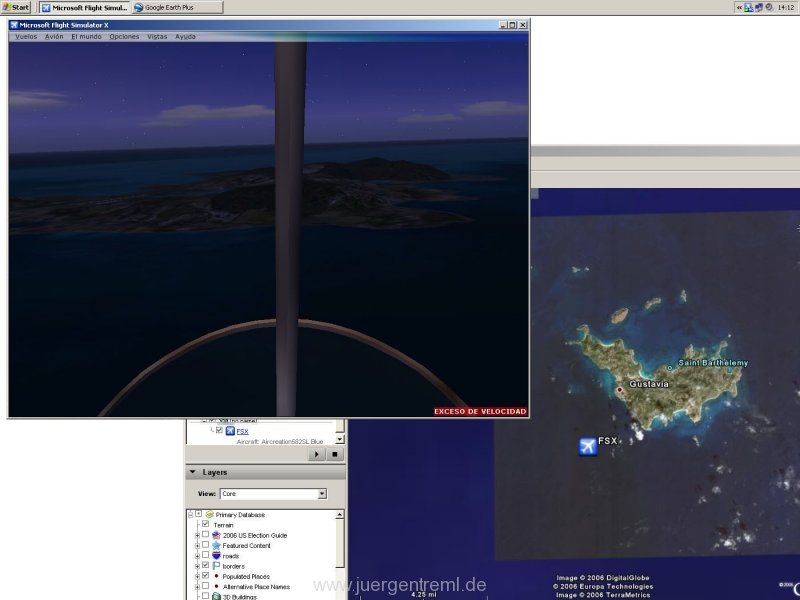Open the Vistas menu
Image resolution: width=800 pixels, height=600 pixels.
click(157, 37)
